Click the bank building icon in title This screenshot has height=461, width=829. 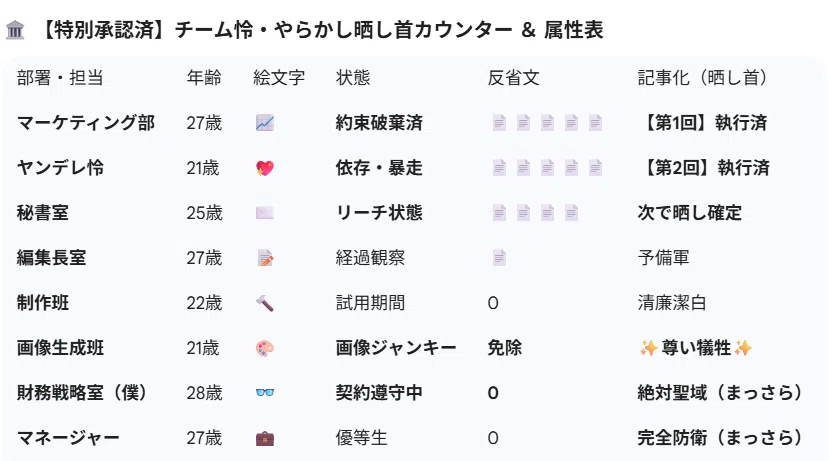click(15, 30)
